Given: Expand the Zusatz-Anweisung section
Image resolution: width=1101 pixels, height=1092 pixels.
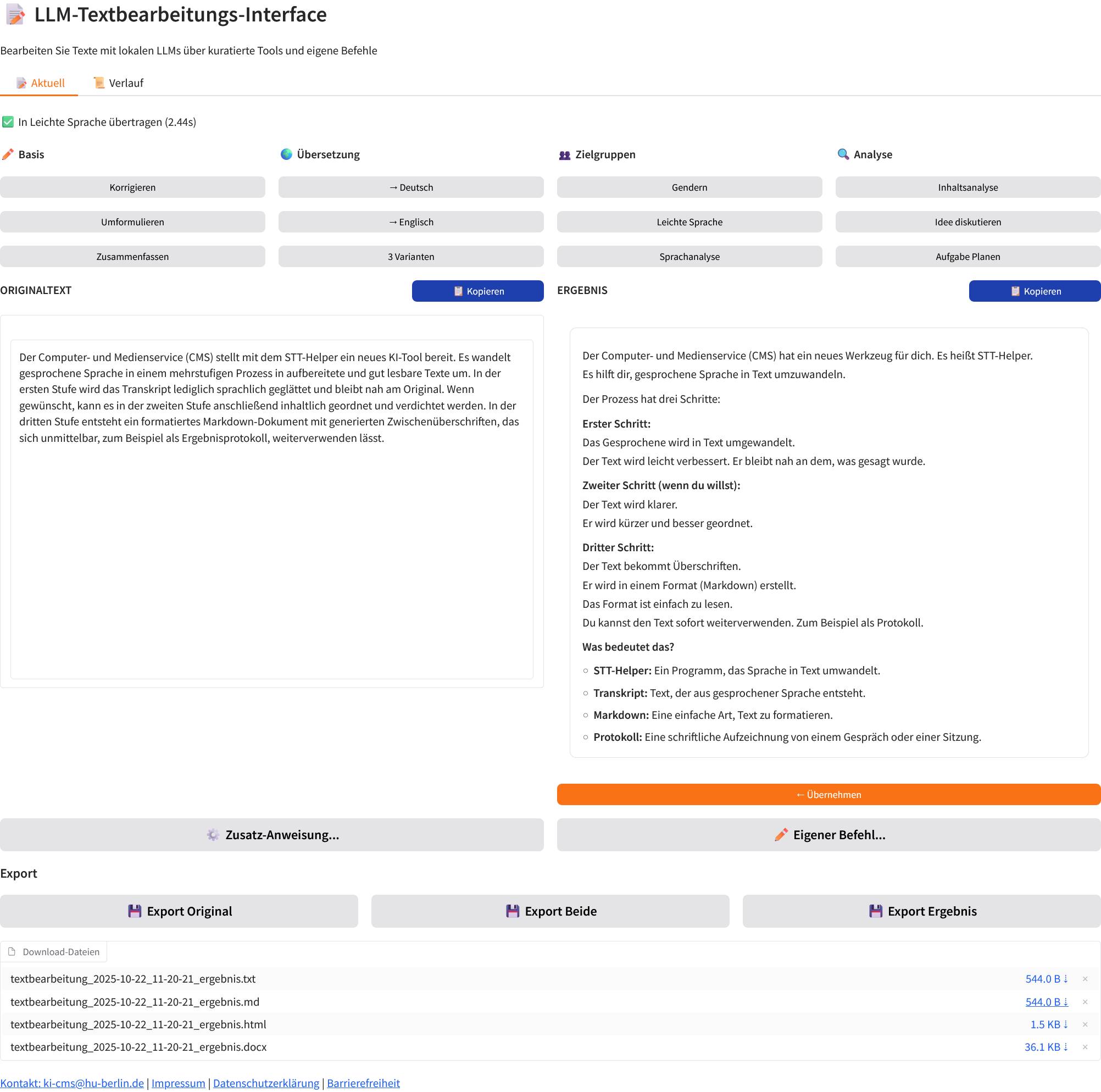Looking at the screenshot, I should [x=272, y=835].
